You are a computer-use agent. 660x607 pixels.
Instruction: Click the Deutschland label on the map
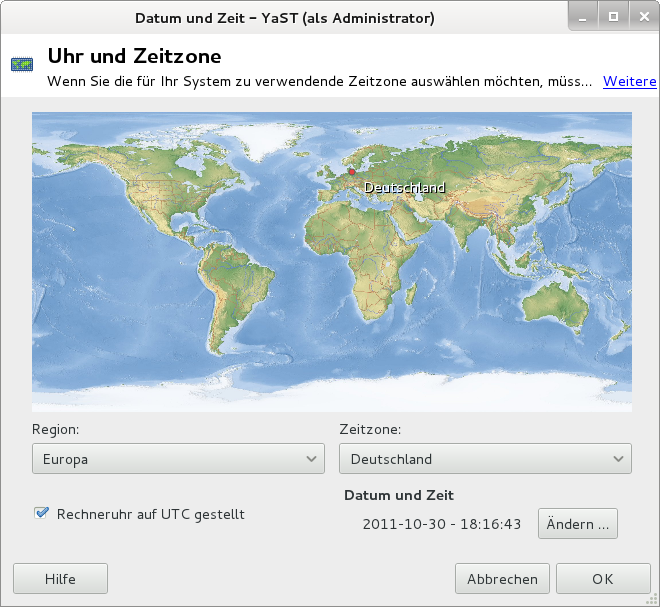coord(404,187)
